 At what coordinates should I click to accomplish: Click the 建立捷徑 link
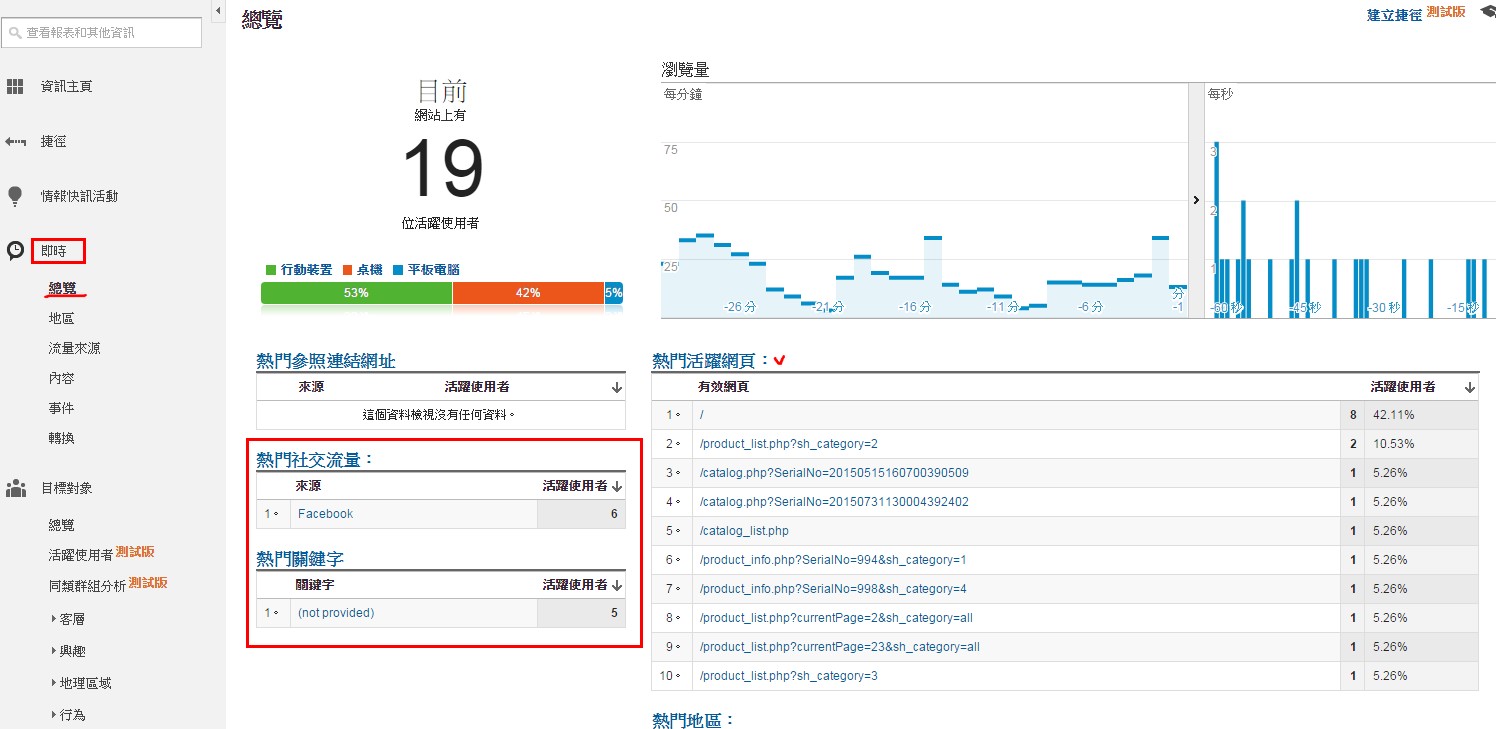[x=1394, y=15]
